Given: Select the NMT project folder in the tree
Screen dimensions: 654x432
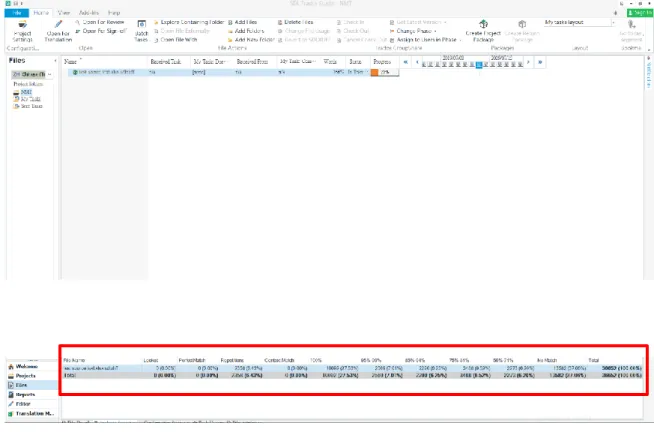Looking at the screenshot, I should [x=26, y=92].
